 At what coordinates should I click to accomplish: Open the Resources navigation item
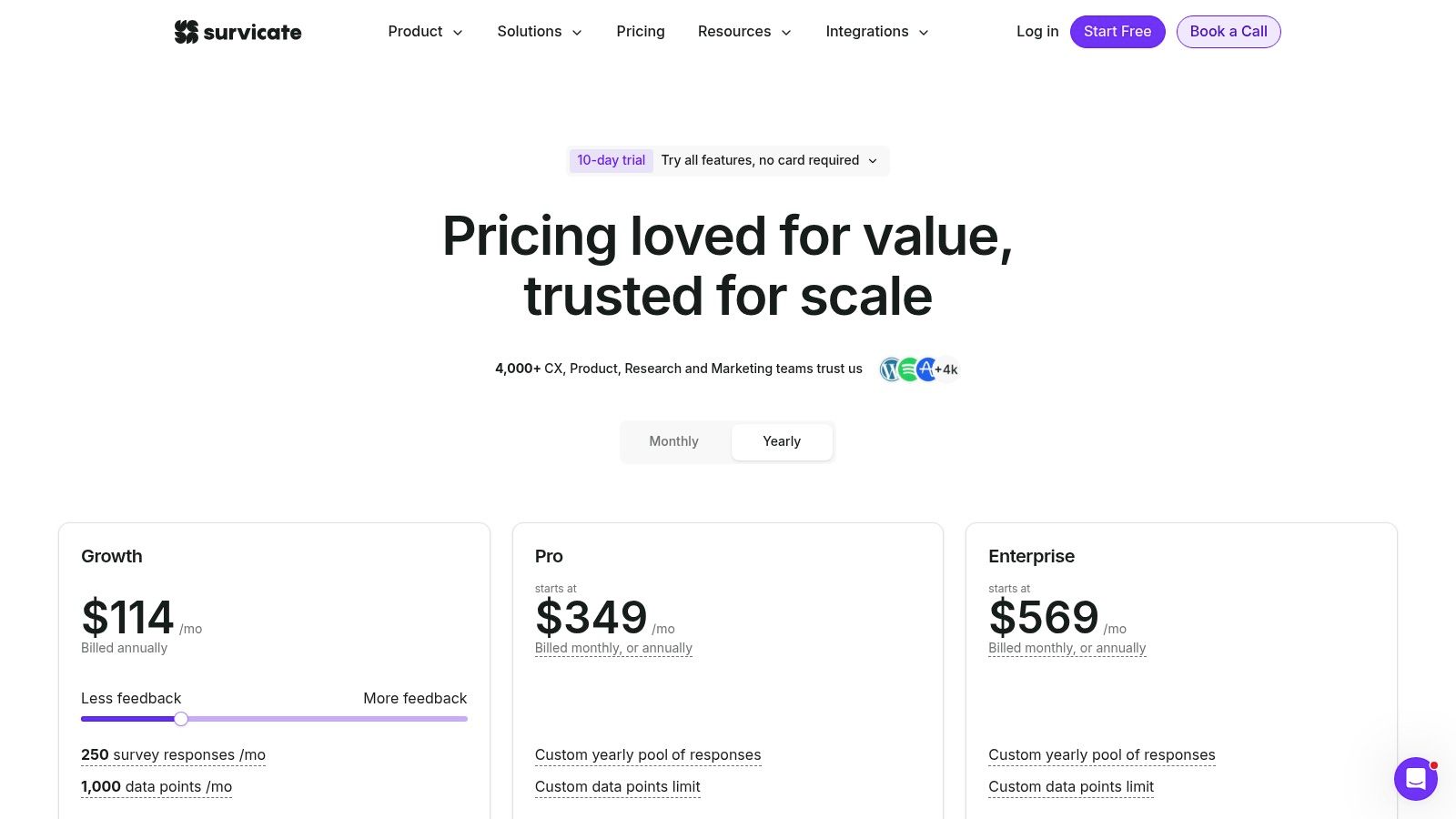[743, 31]
